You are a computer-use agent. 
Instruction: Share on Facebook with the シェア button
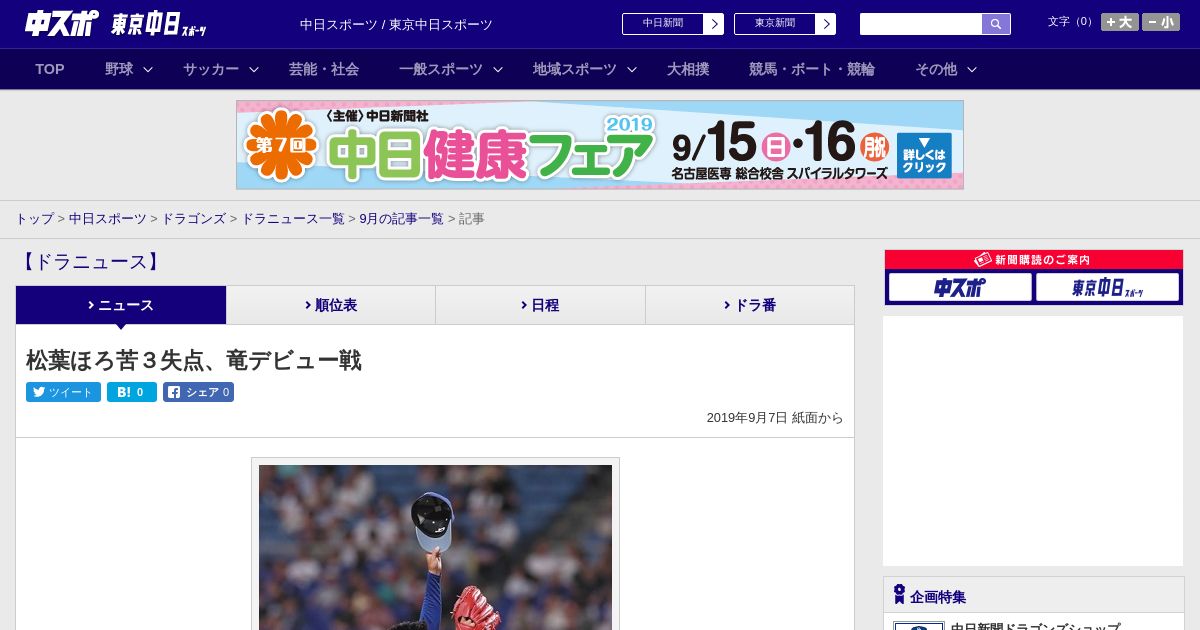point(198,392)
